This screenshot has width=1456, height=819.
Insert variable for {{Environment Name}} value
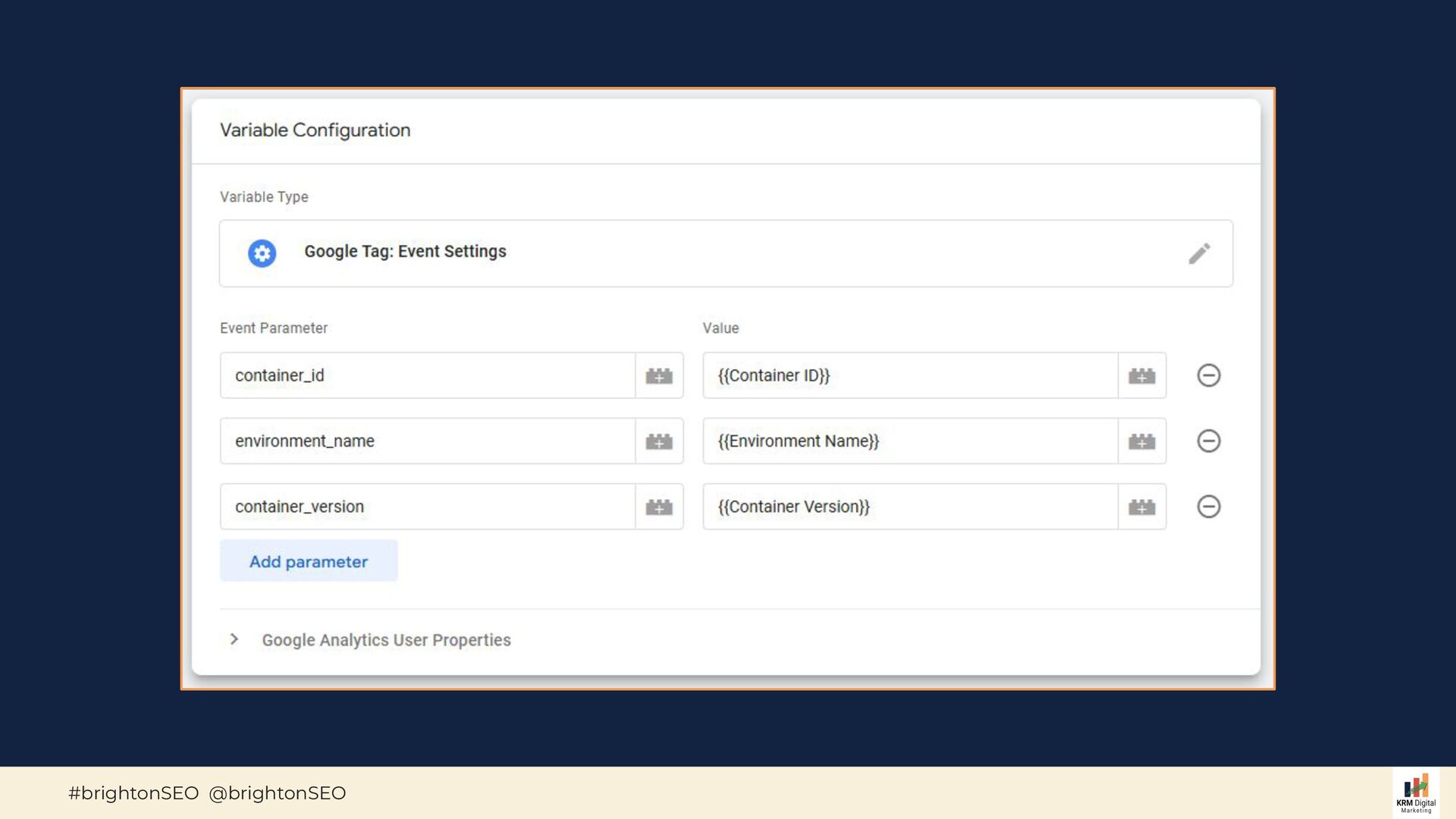pyautogui.click(x=1141, y=441)
